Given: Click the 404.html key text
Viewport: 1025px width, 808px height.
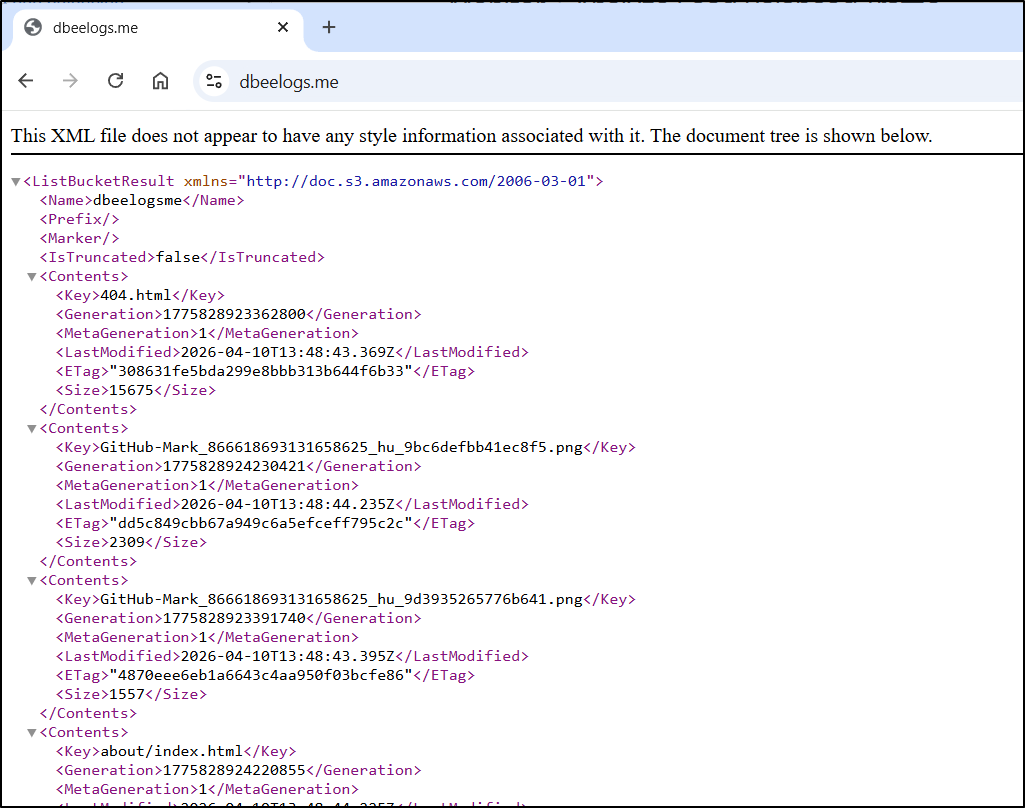Looking at the screenshot, I should coord(137,295).
